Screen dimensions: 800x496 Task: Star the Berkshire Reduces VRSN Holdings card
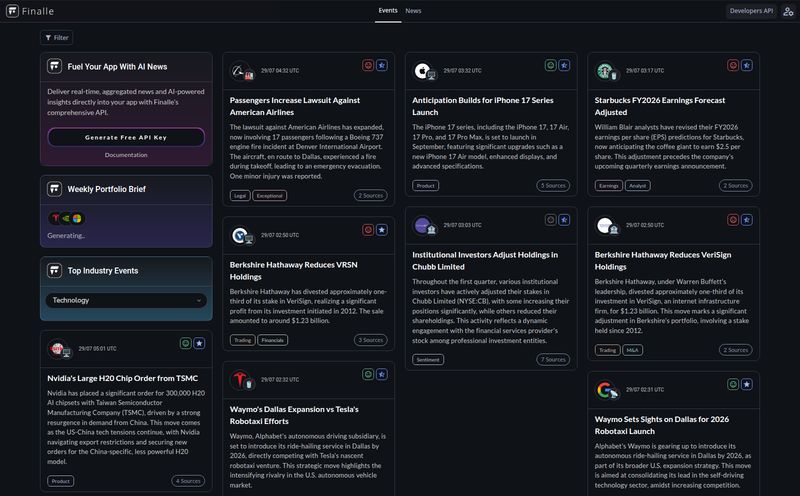pos(382,230)
